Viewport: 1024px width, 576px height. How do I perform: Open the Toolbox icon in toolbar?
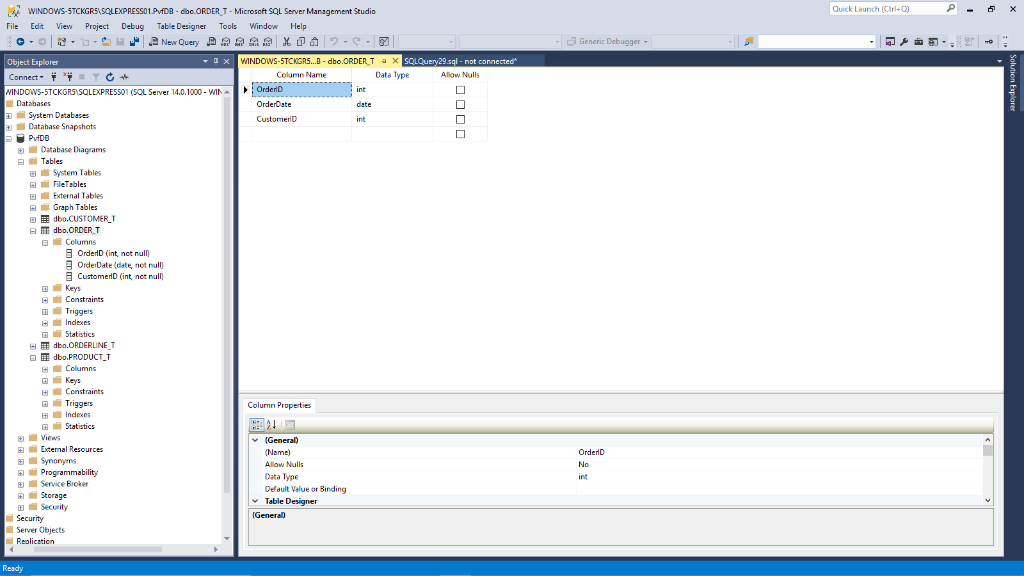pyautogui.click(x=918, y=42)
